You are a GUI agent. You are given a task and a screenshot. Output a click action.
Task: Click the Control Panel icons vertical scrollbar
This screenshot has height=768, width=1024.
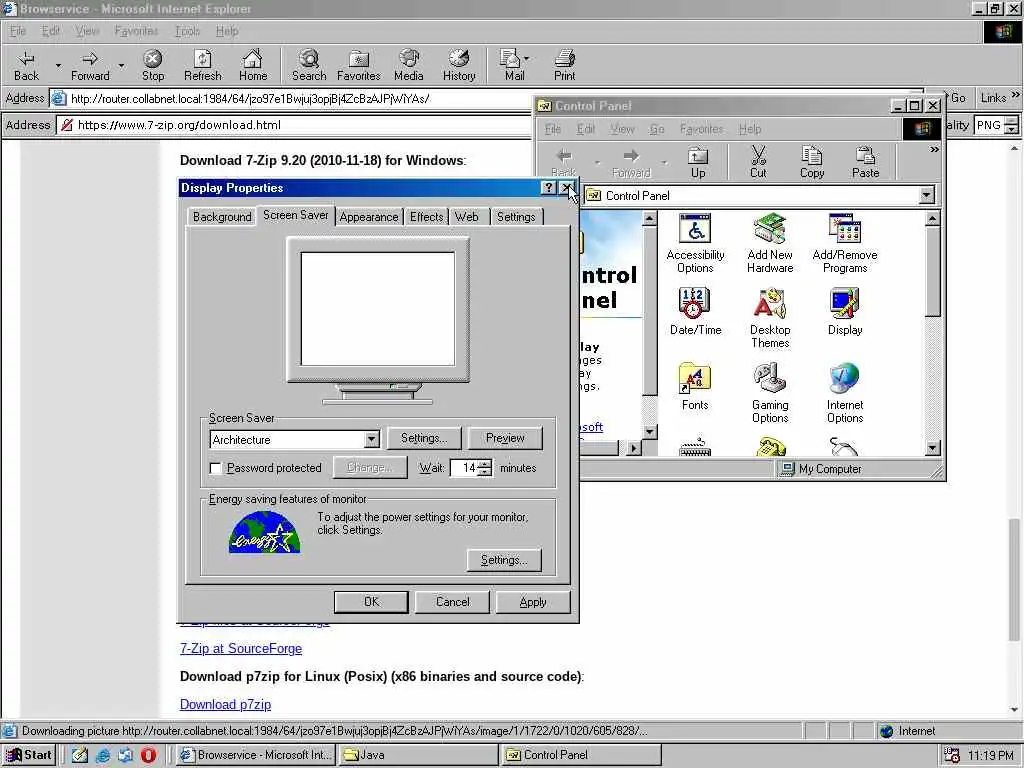click(933, 333)
